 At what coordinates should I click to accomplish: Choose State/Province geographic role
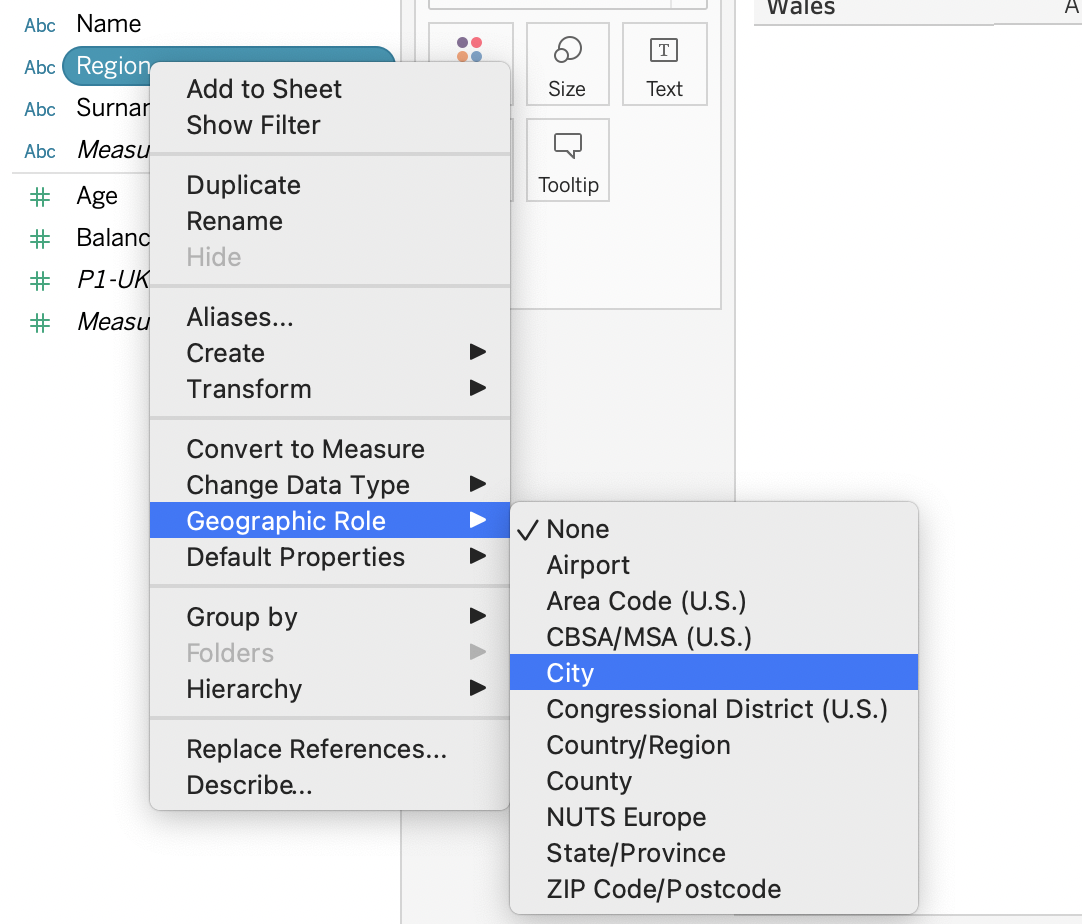coord(636,853)
